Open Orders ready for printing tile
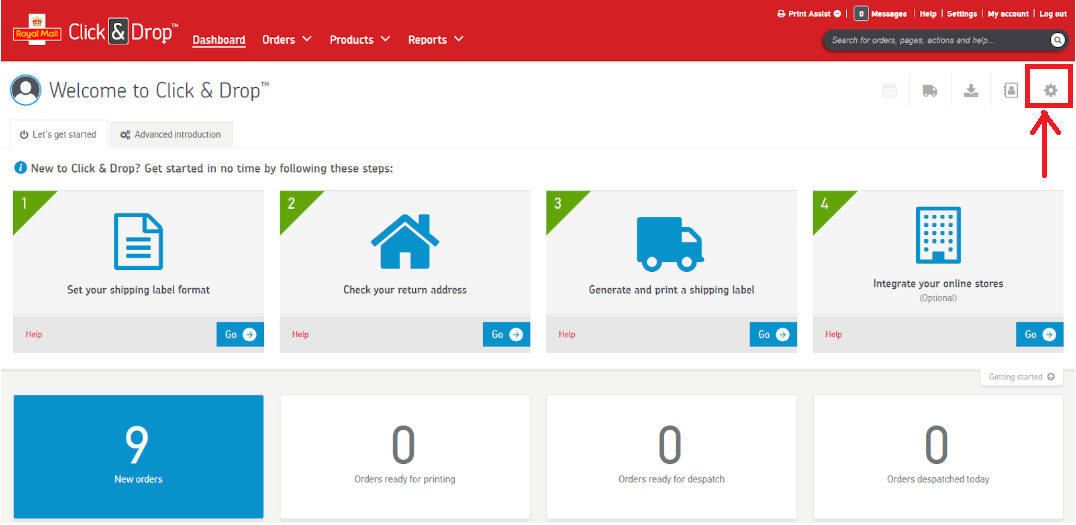The image size is (1076, 525). (x=405, y=456)
